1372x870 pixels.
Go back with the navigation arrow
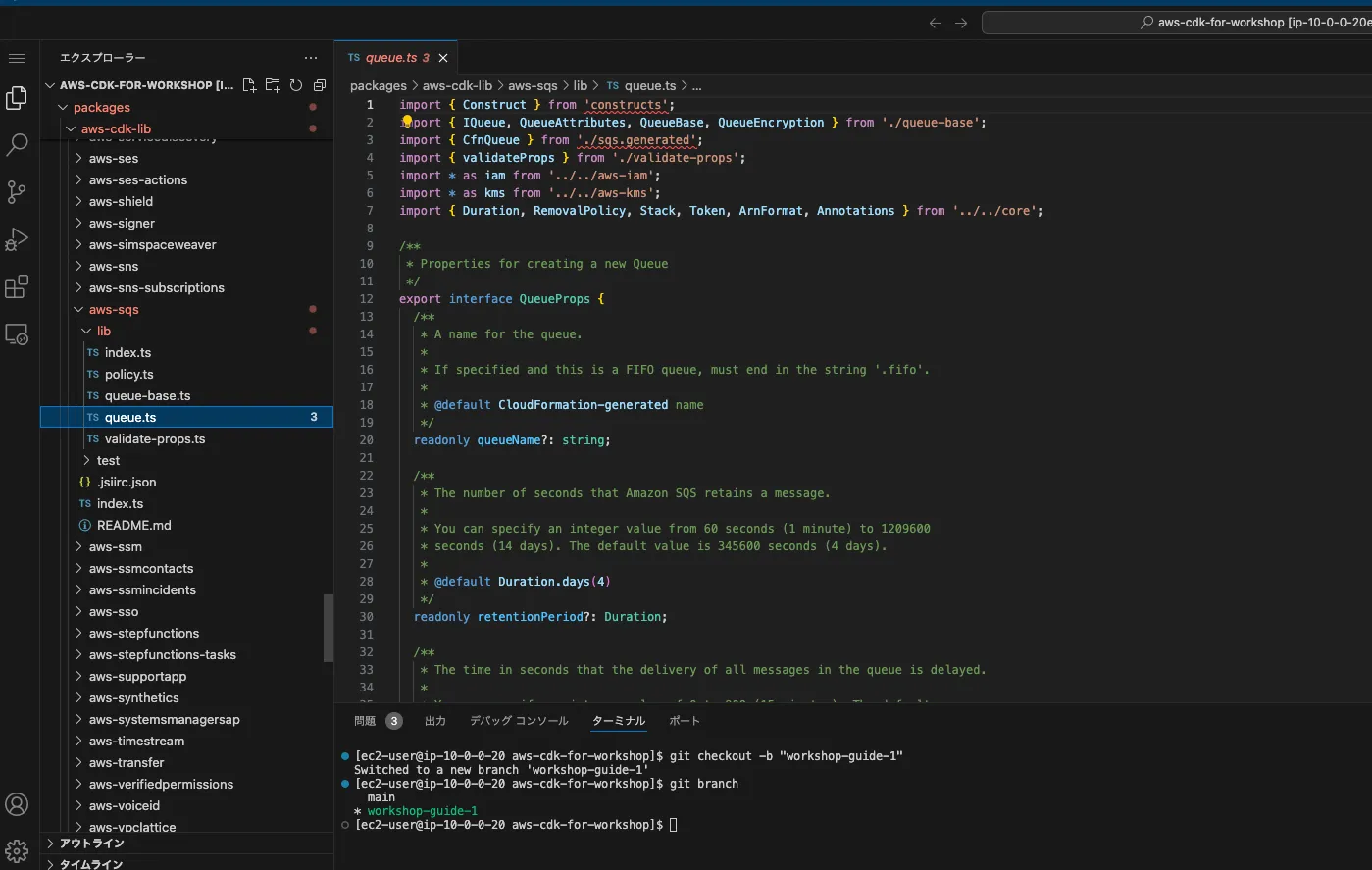(x=936, y=23)
